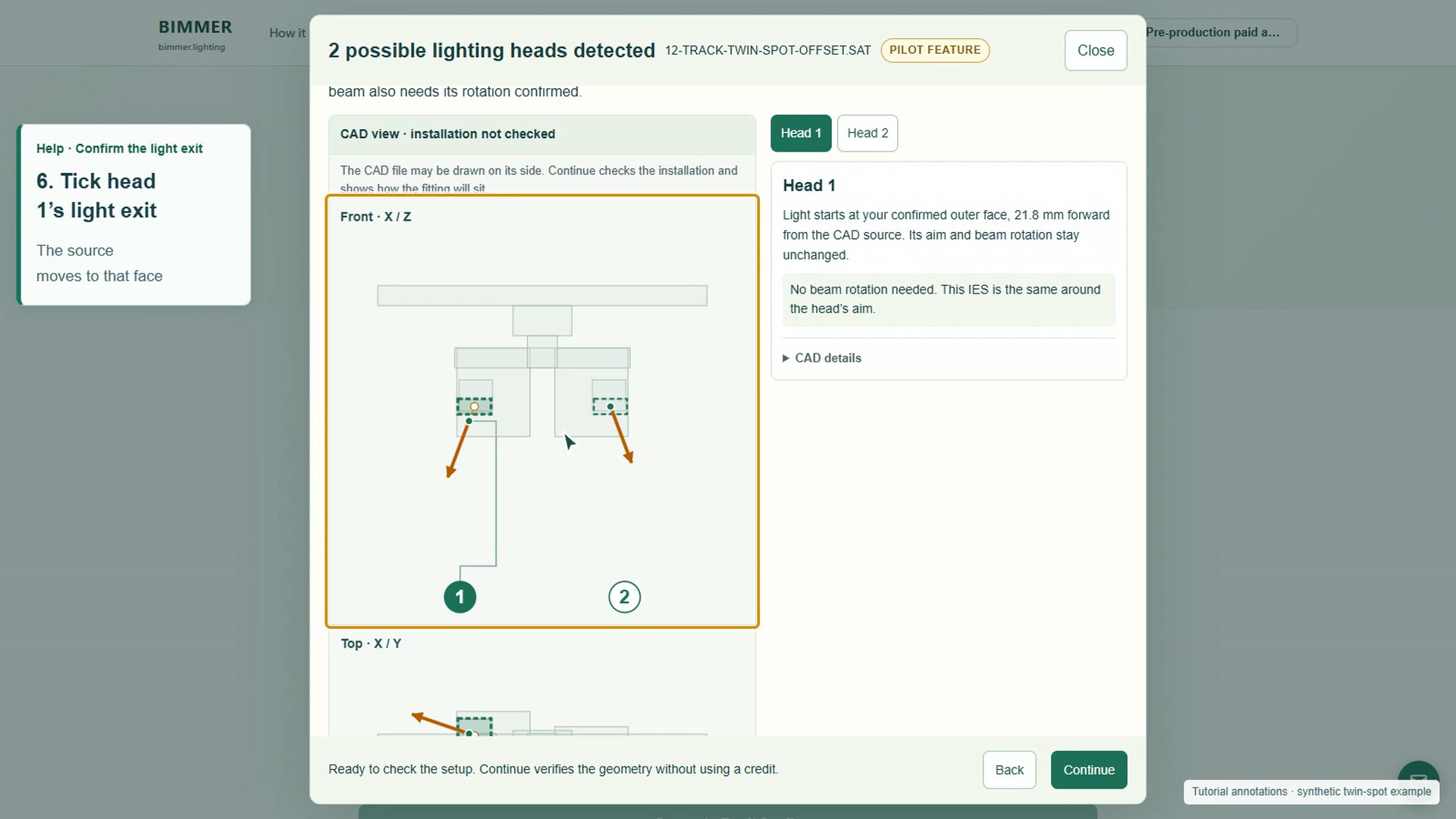Click the 'Top · X / Y' view label
Viewport: 1456px width, 819px height.
(371, 644)
